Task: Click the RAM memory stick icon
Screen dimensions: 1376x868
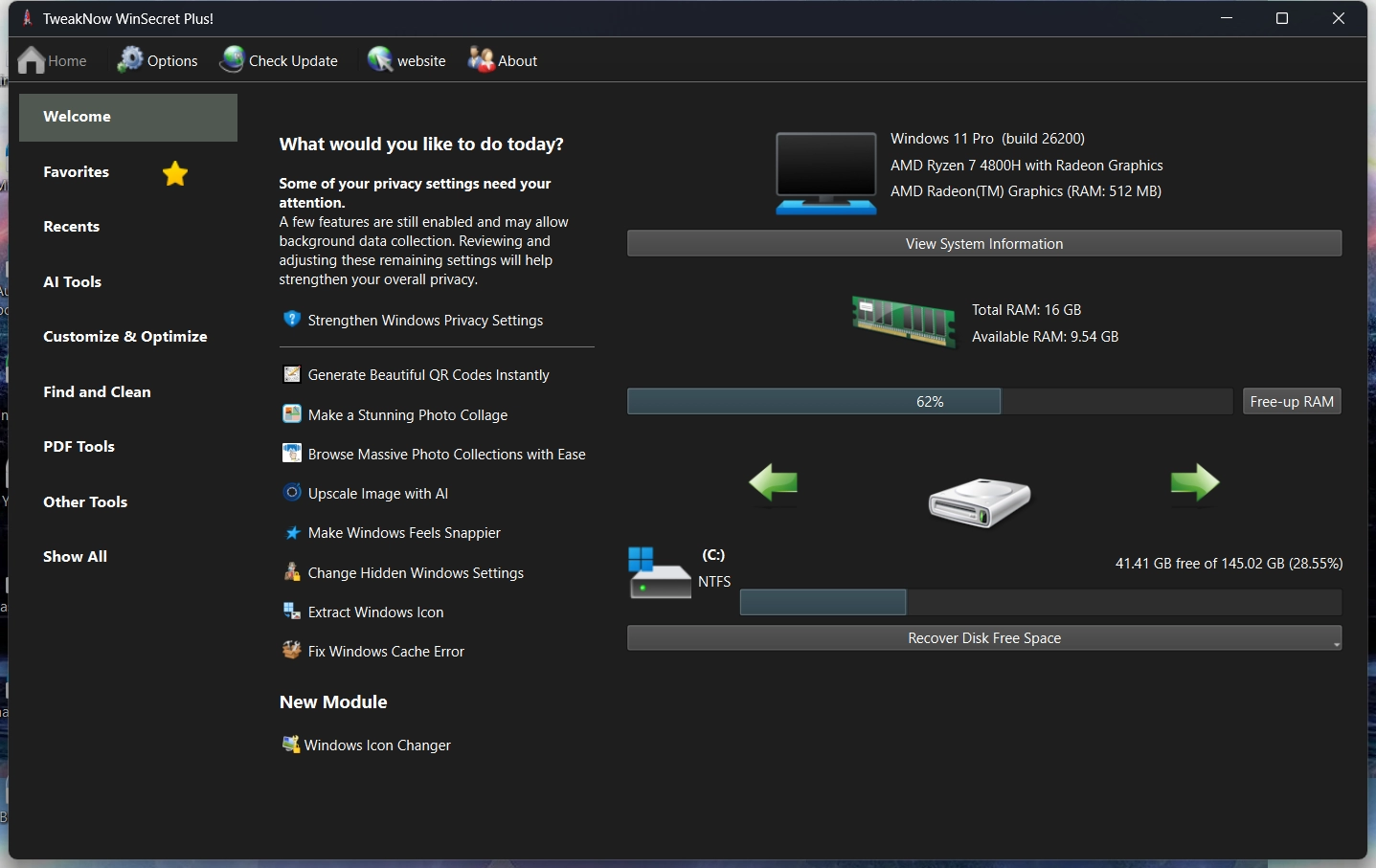Action: (904, 321)
